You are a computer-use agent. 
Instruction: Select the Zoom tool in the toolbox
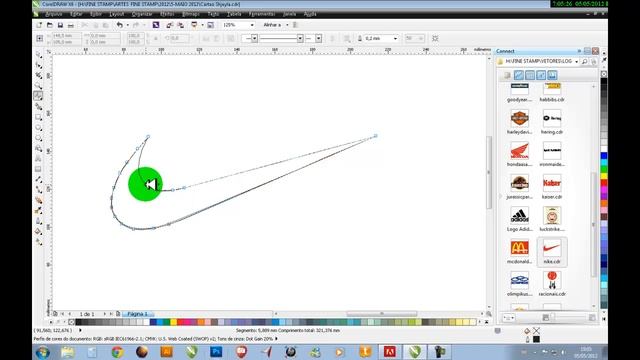click(38, 86)
